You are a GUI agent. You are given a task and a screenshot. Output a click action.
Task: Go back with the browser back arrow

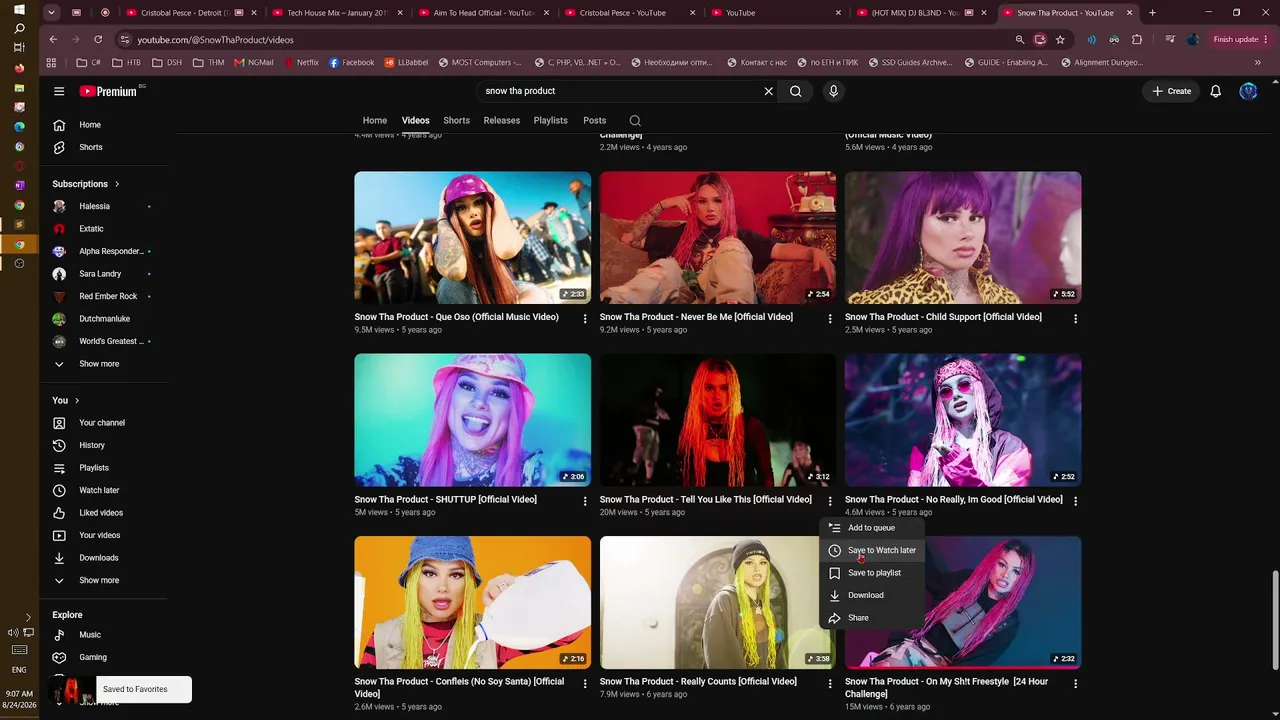click(53, 39)
